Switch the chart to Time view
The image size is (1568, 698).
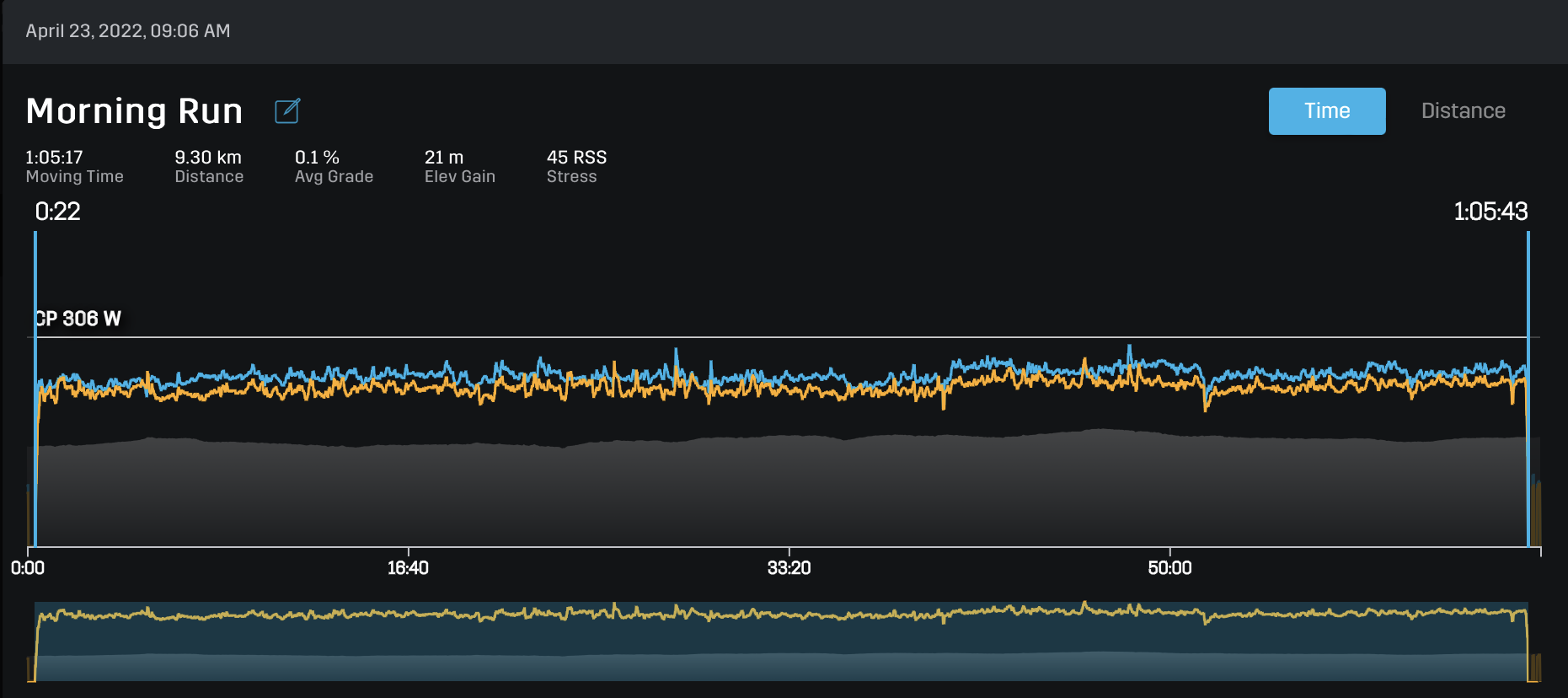(x=1326, y=111)
